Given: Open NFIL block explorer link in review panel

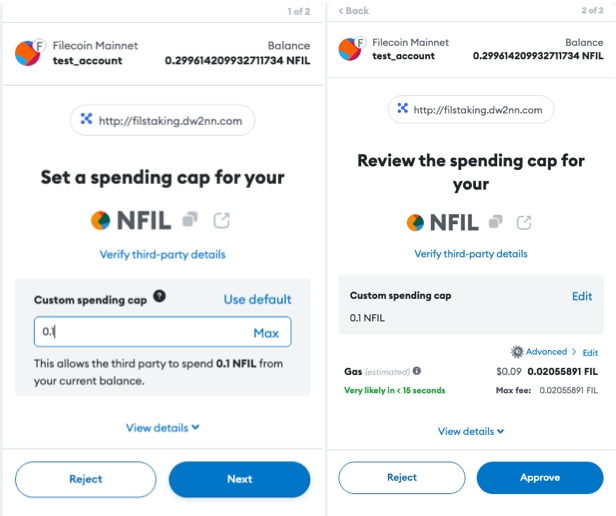Looking at the screenshot, I should tap(523, 222).
